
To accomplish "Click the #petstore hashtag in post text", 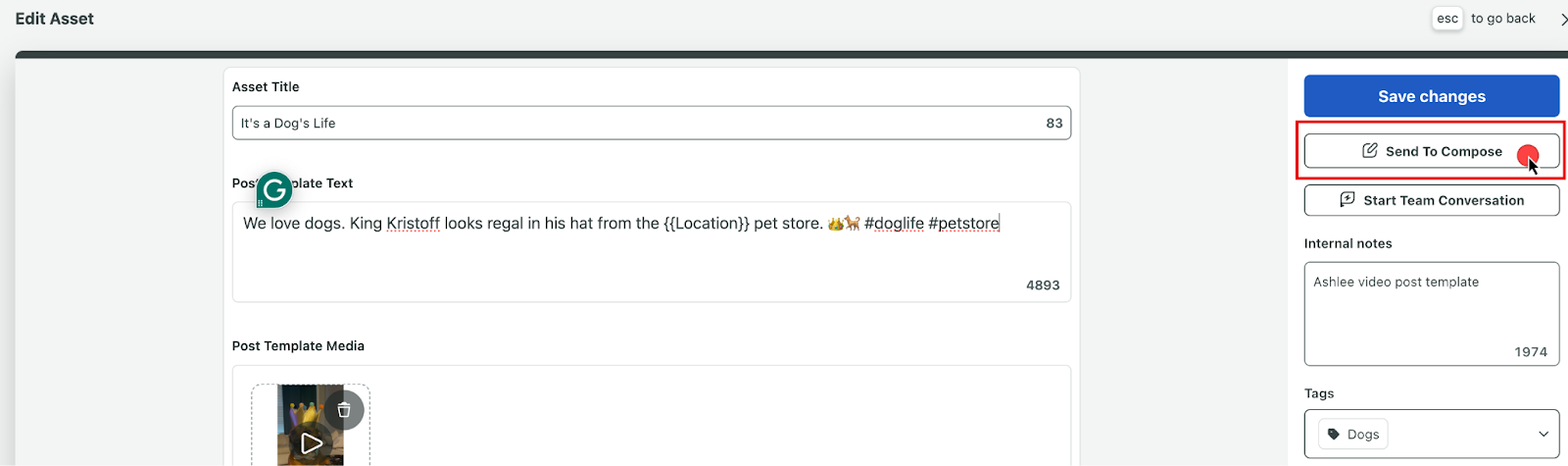I will point(963,224).
